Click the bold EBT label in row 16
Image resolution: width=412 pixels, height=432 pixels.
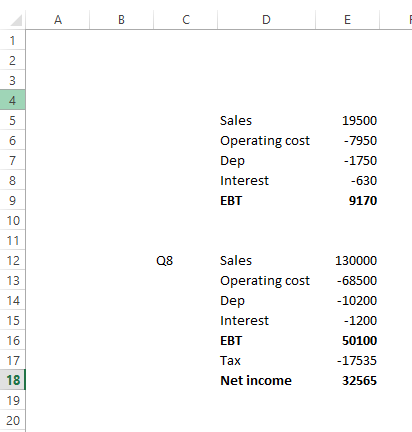231,341
